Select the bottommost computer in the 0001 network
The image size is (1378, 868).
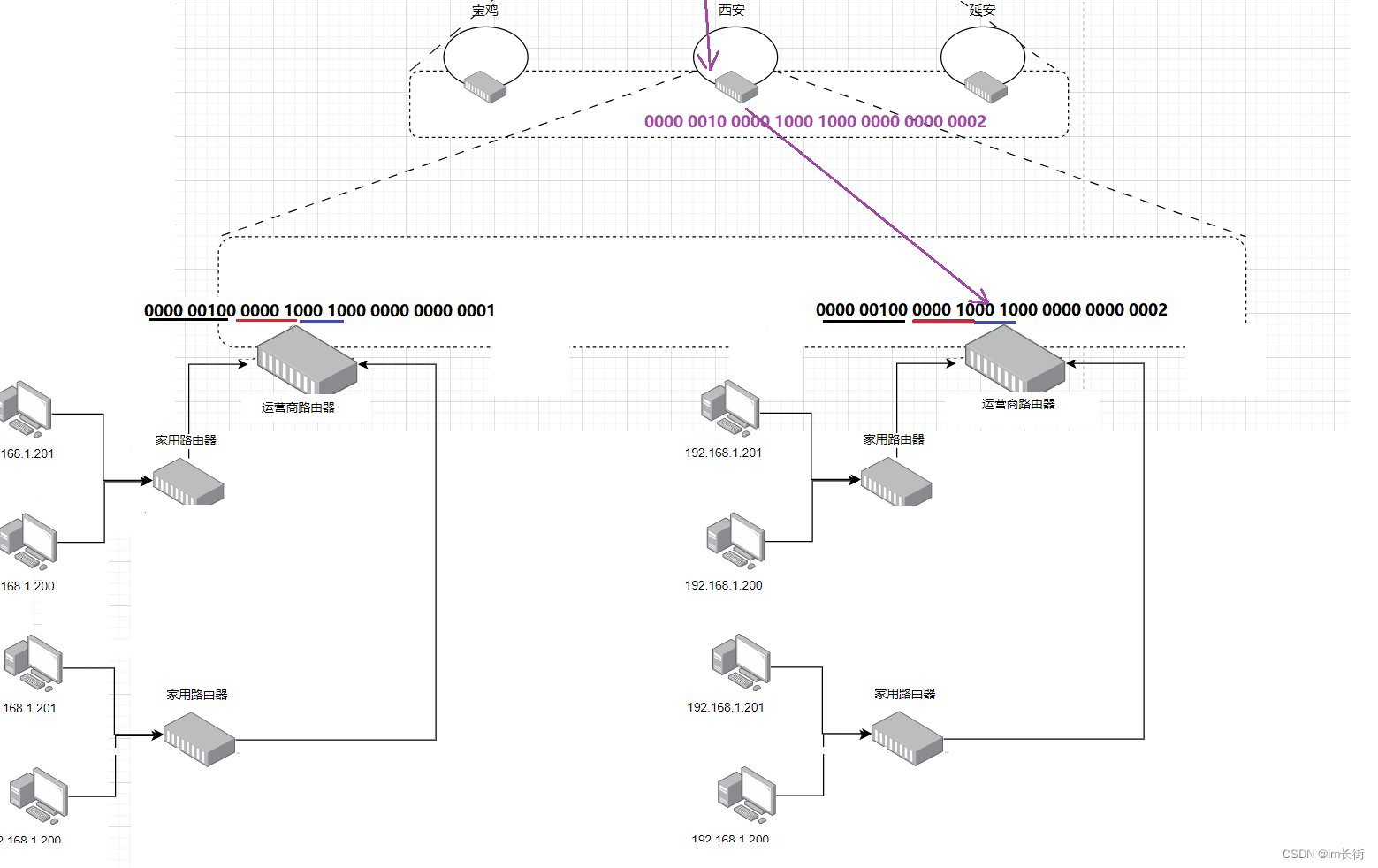[x=38, y=796]
